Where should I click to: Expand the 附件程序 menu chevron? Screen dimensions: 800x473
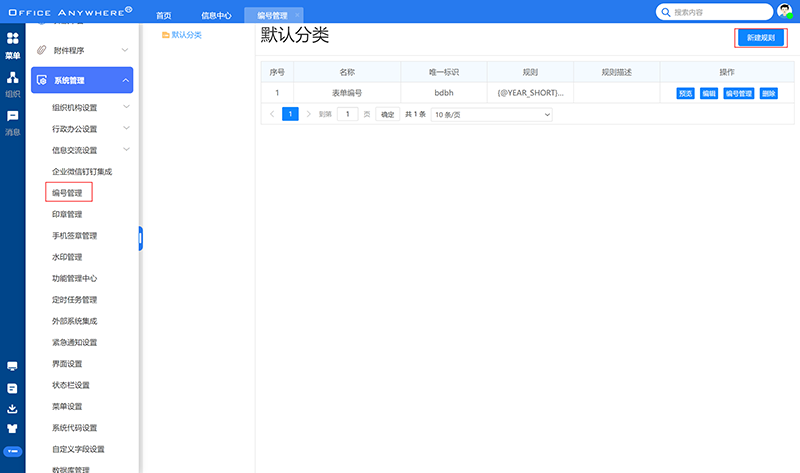click(x=125, y=50)
